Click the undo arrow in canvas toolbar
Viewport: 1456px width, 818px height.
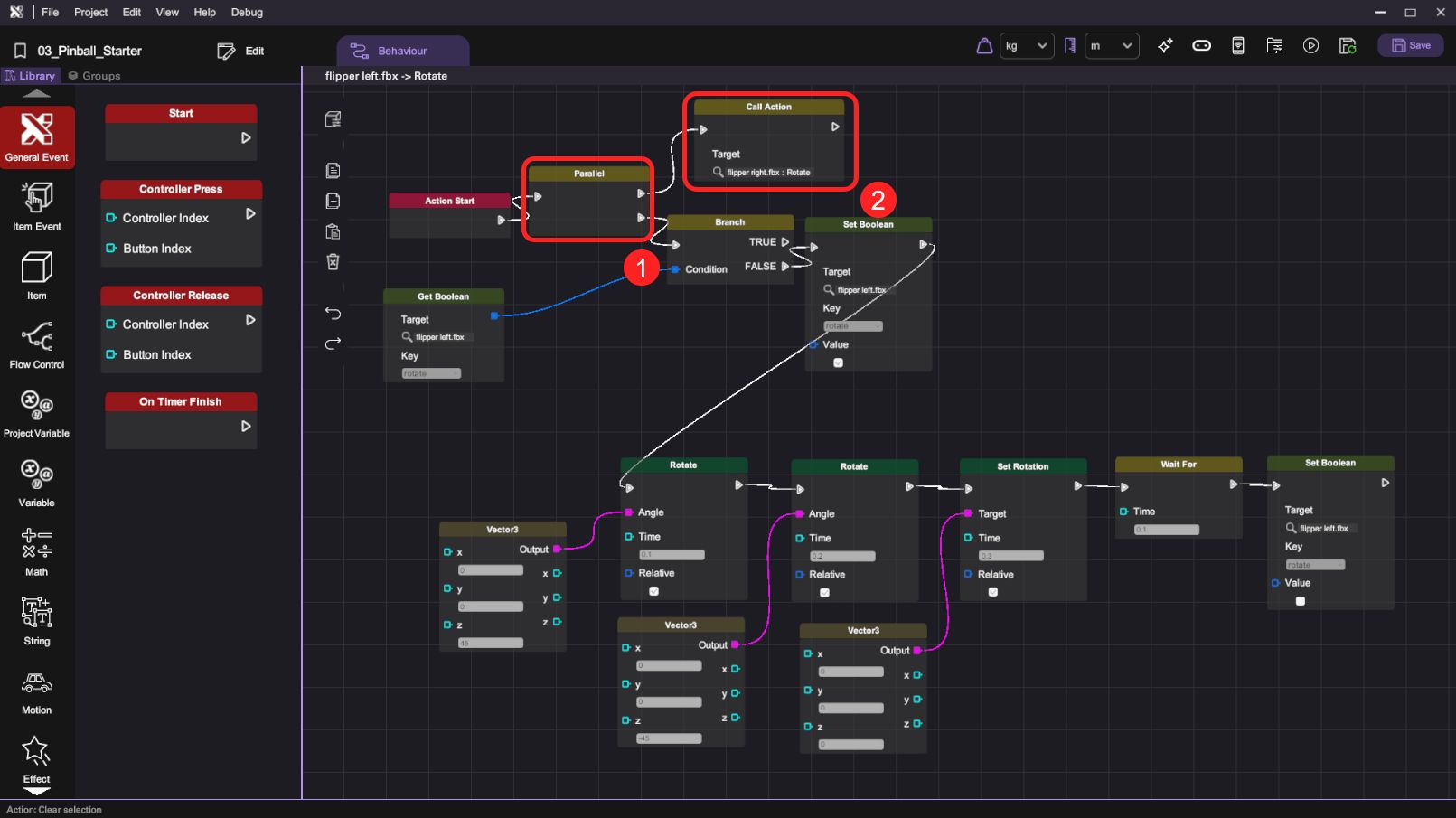tap(333, 314)
